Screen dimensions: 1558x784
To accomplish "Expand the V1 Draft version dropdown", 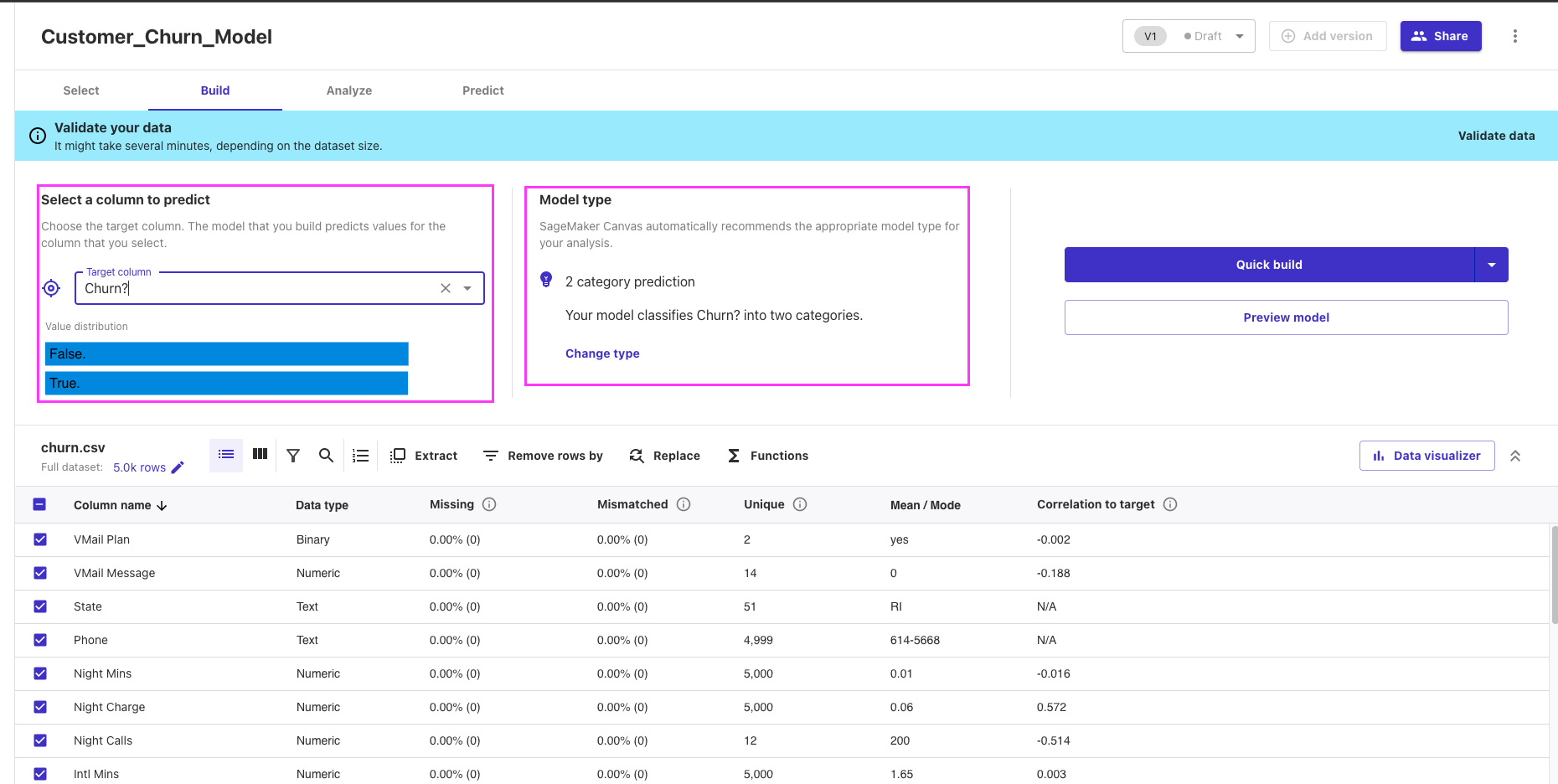I will (1240, 36).
